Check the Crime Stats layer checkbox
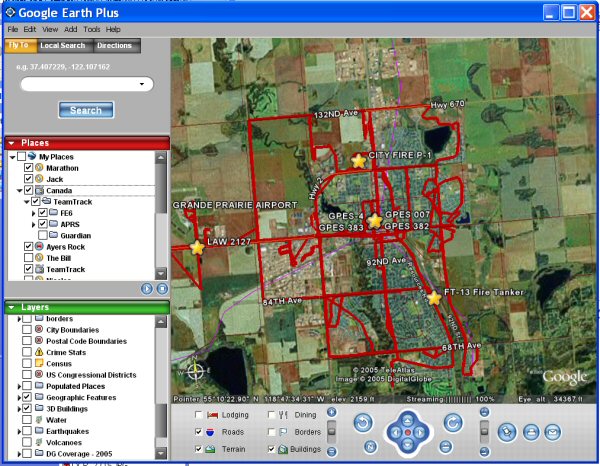Screen dimensions: 600x466 27,352
